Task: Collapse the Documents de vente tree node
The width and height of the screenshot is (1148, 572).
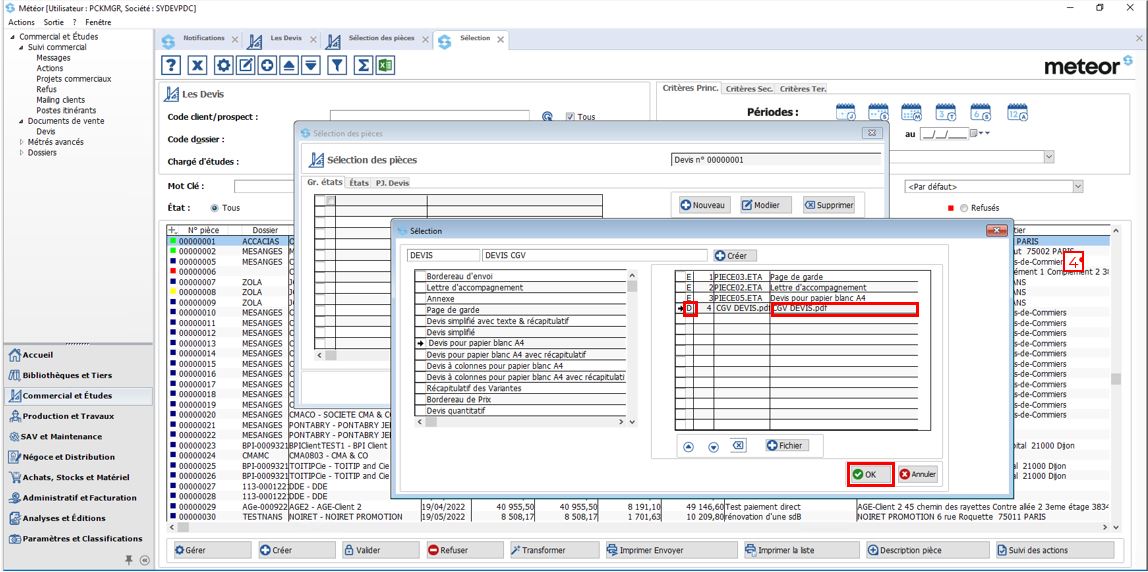Action: coord(22,121)
